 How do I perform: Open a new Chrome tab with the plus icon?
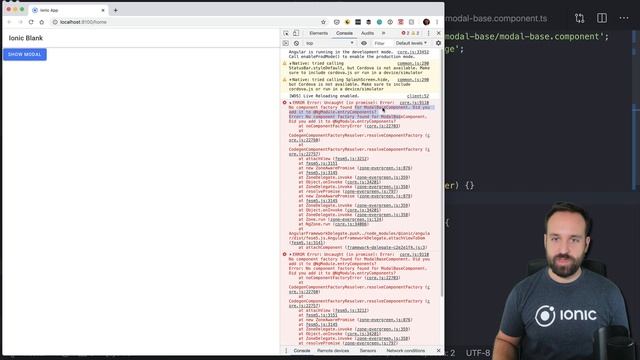tap(116, 10)
